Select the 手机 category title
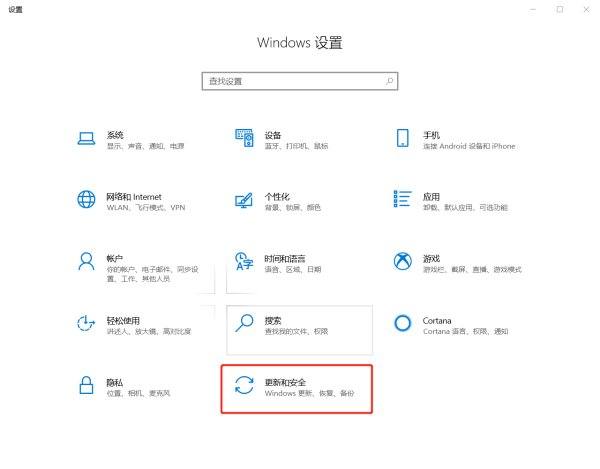The image size is (600, 469). (431, 135)
